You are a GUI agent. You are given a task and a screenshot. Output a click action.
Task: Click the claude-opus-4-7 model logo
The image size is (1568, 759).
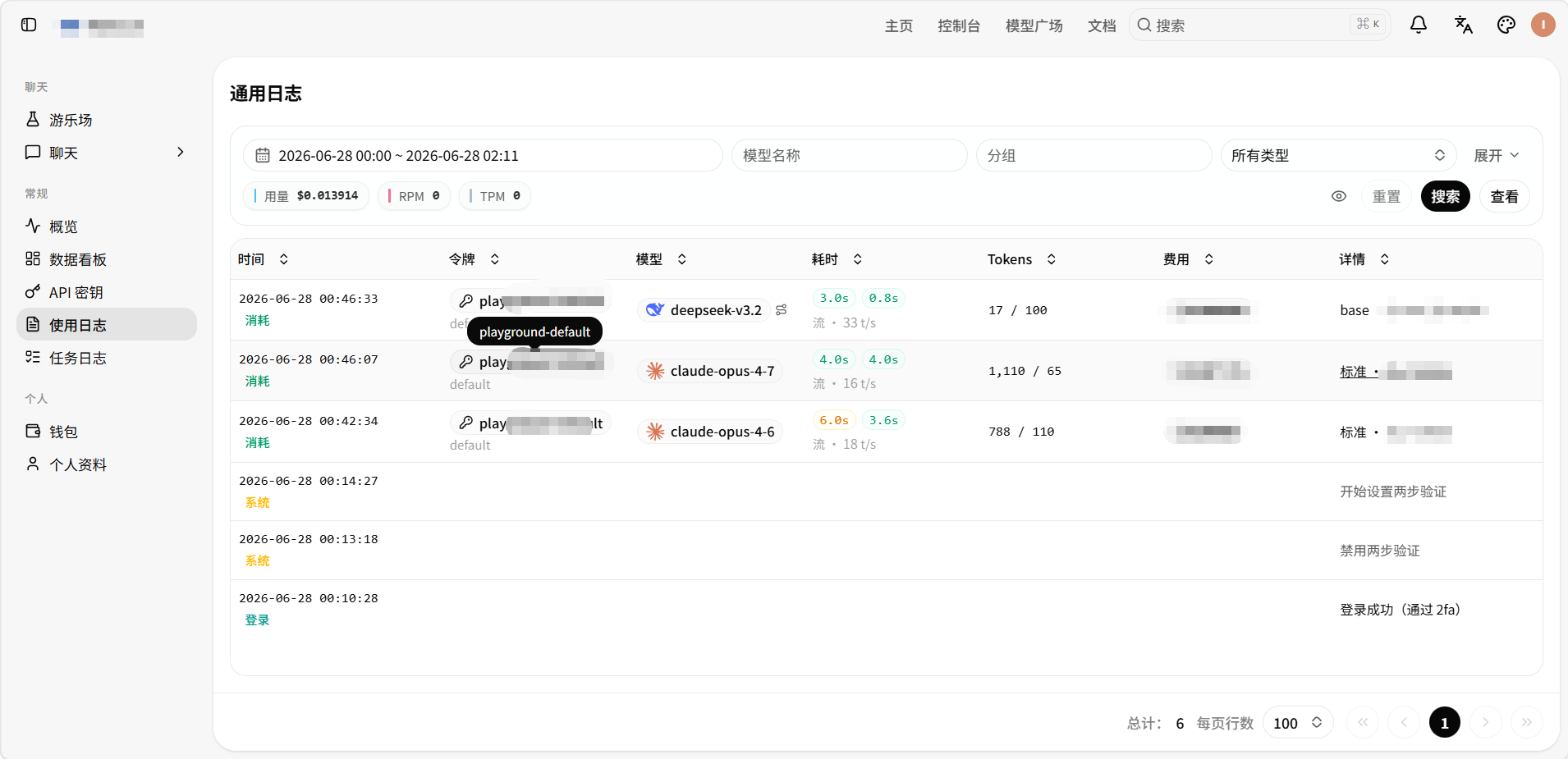(x=655, y=371)
